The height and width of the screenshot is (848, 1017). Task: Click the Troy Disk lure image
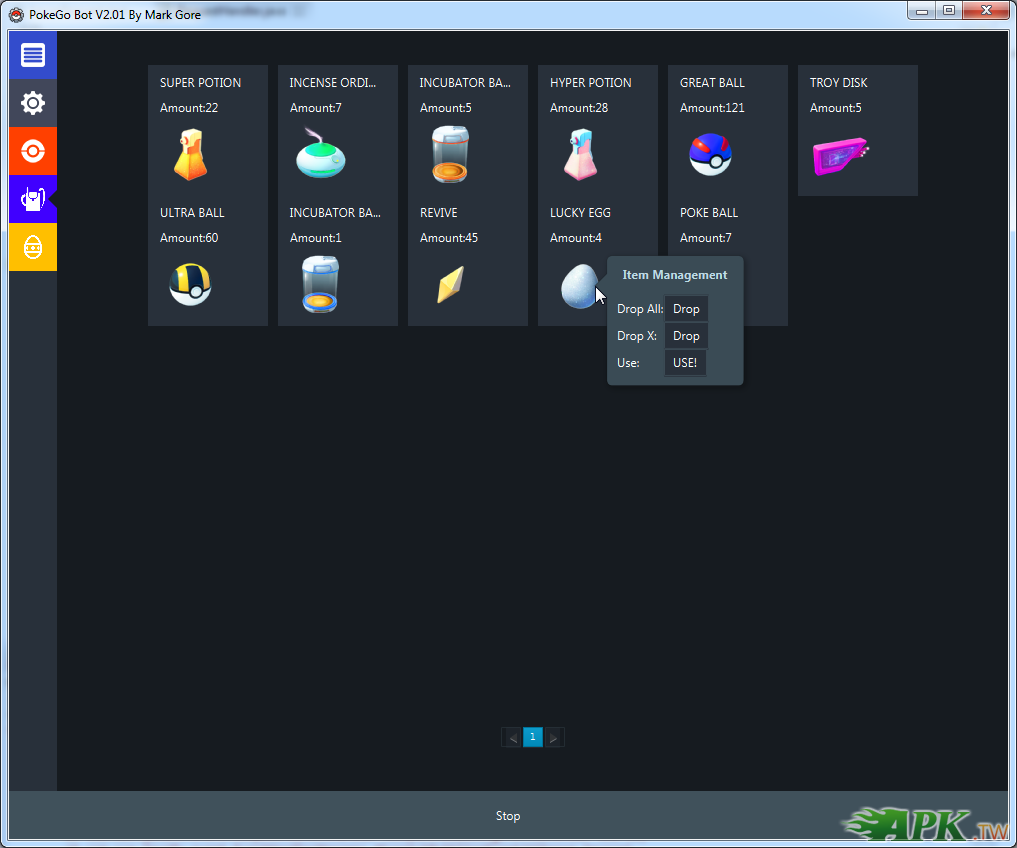pos(840,156)
